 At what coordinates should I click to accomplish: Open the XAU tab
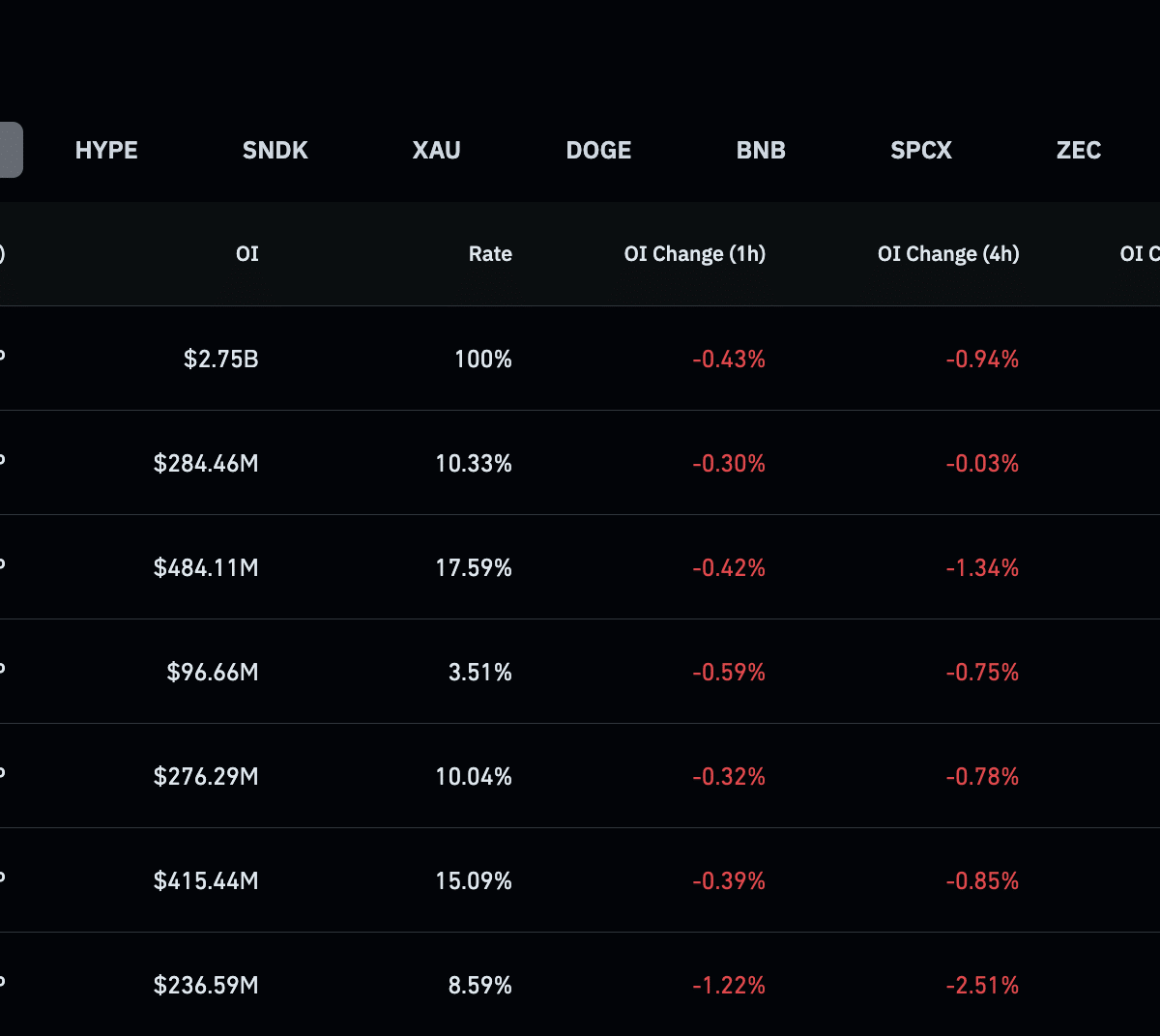(x=436, y=150)
